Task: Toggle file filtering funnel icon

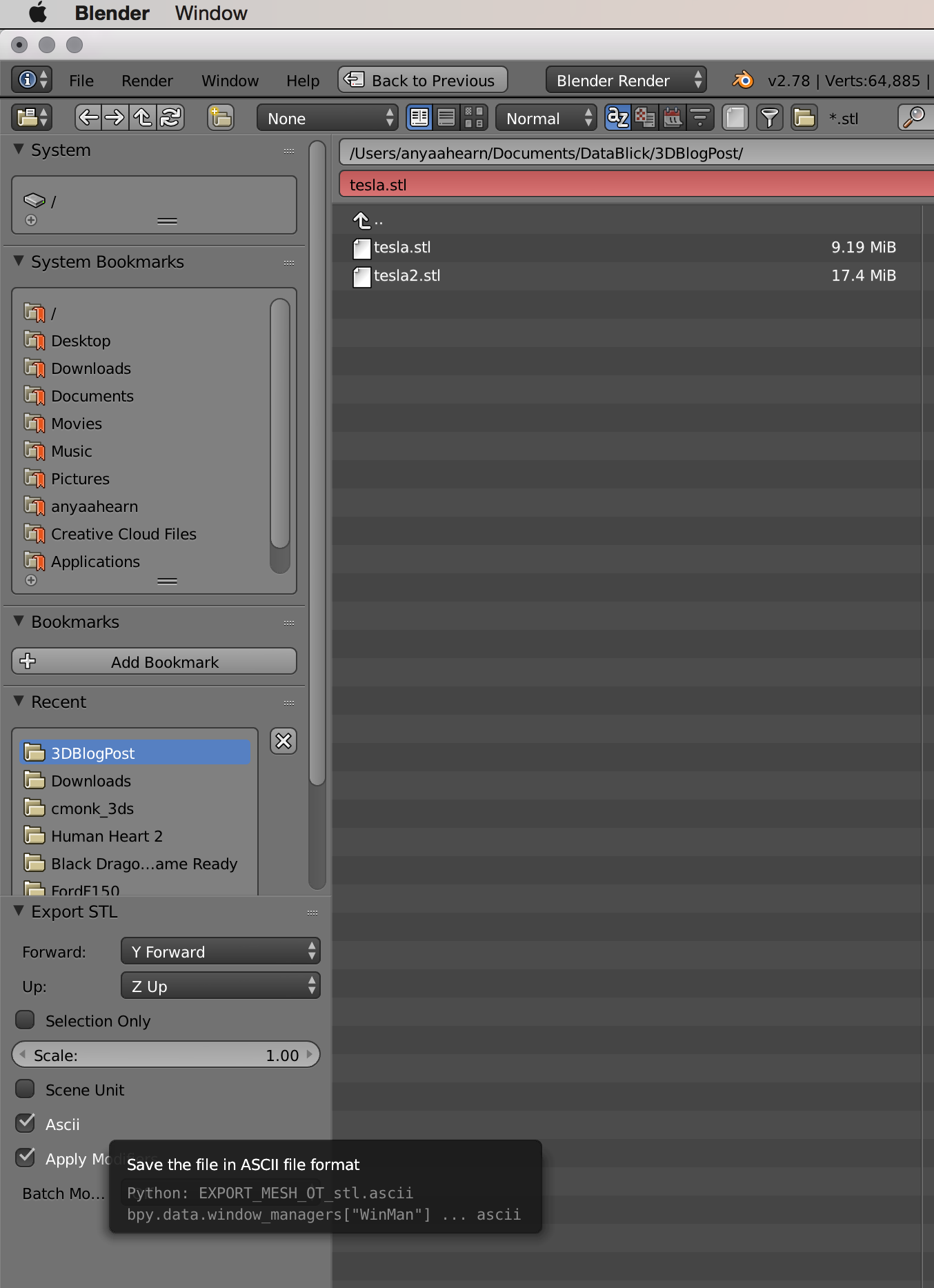Action: (x=769, y=118)
